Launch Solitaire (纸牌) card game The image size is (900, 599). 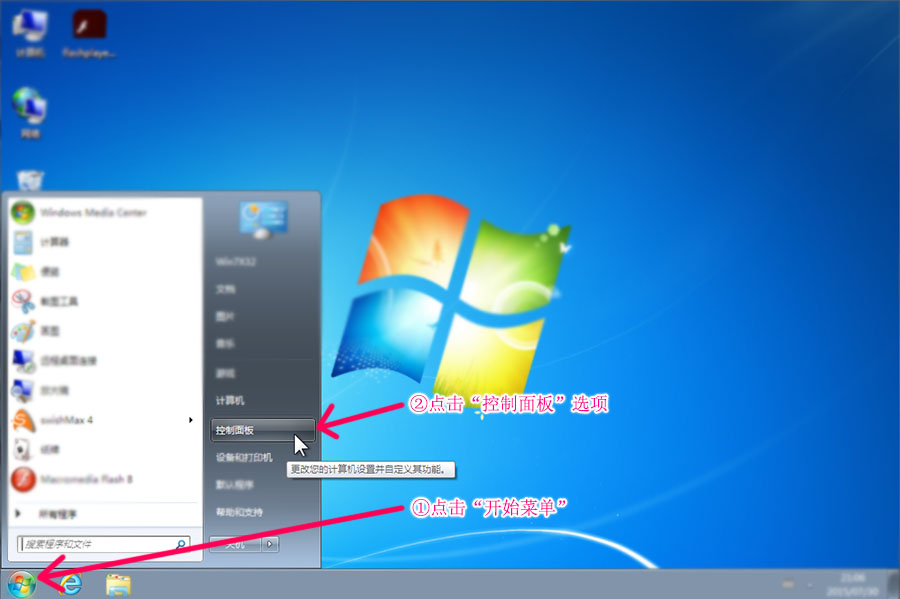point(105,450)
